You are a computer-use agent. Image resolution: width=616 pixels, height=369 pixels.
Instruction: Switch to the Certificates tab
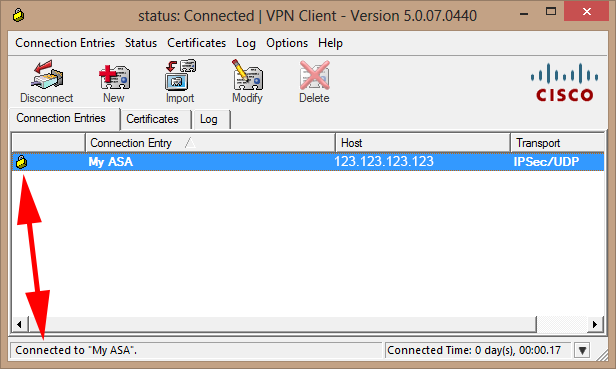[x=156, y=119]
